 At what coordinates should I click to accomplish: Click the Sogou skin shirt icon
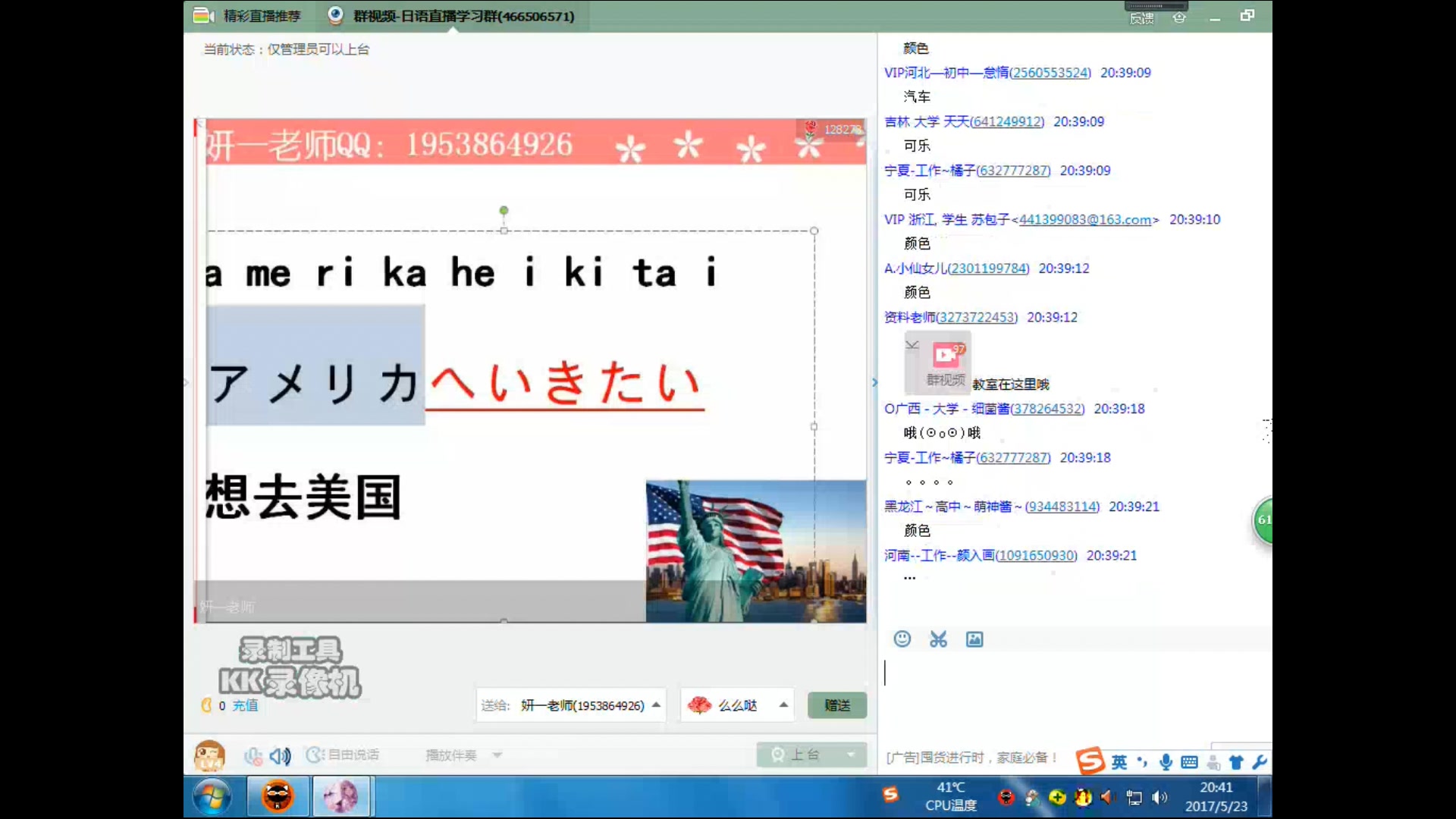(1236, 762)
